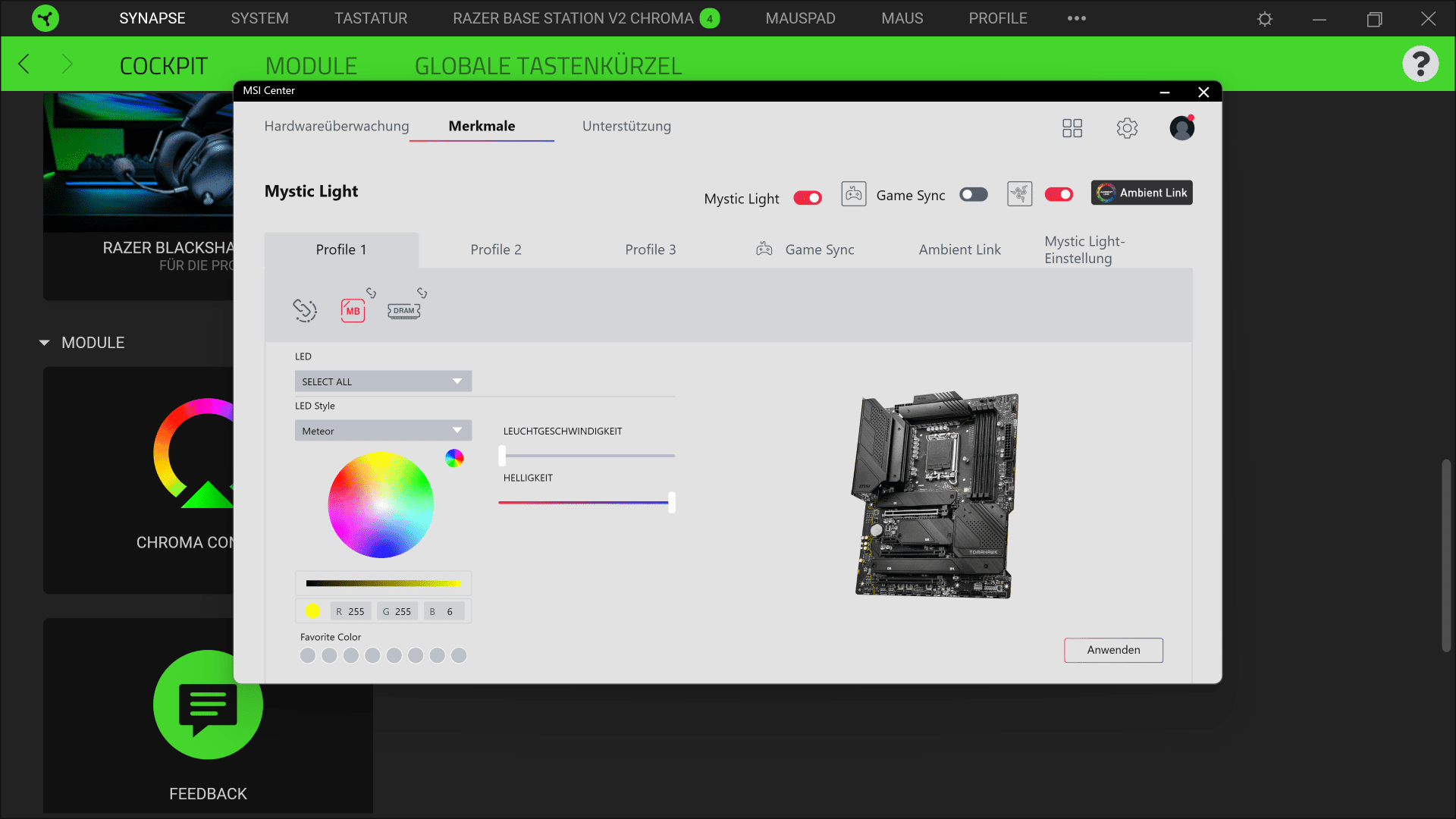Open the MODULE subtab in Synapse
Viewport: 1456px width, 819px height.
tap(311, 66)
